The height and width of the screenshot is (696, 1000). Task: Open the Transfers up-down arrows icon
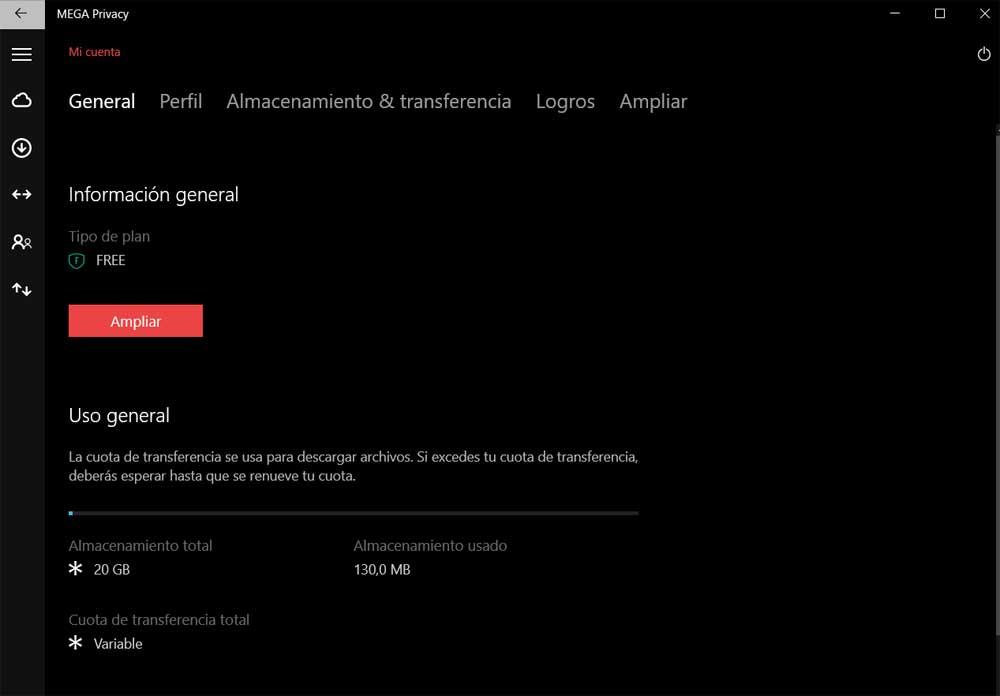[22, 290]
